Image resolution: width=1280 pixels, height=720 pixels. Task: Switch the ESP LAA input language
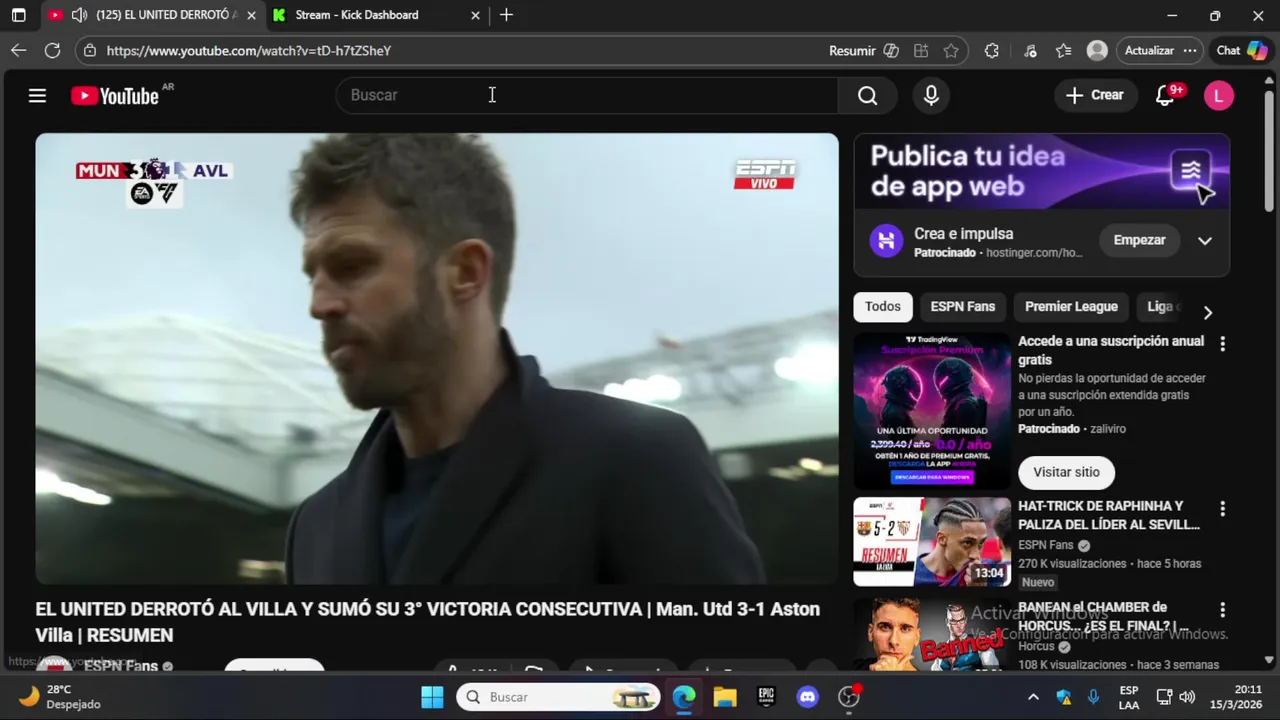click(1129, 697)
